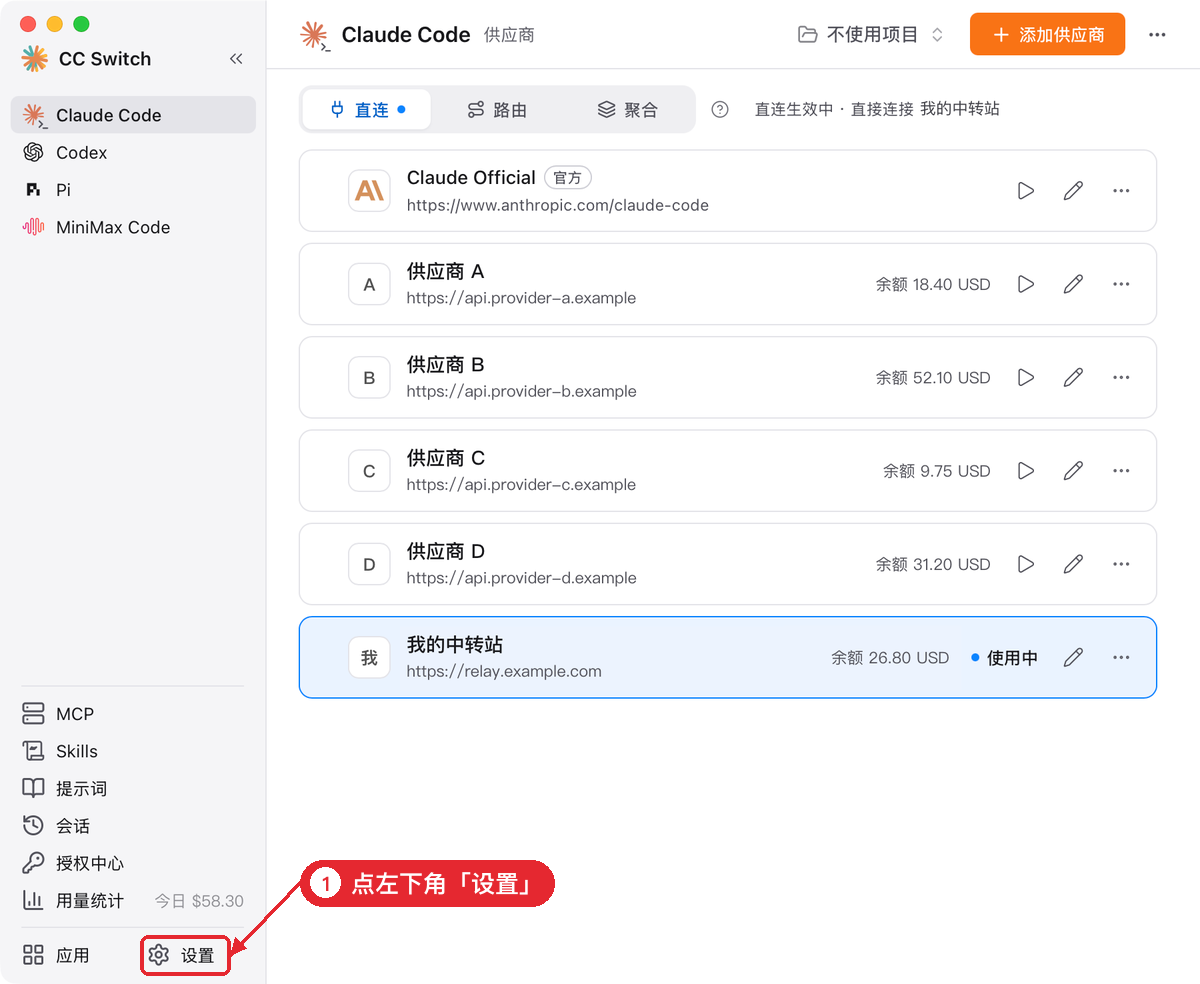Activate 供应商 C with play icon
This screenshot has height=984, width=1200.
(x=1026, y=470)
